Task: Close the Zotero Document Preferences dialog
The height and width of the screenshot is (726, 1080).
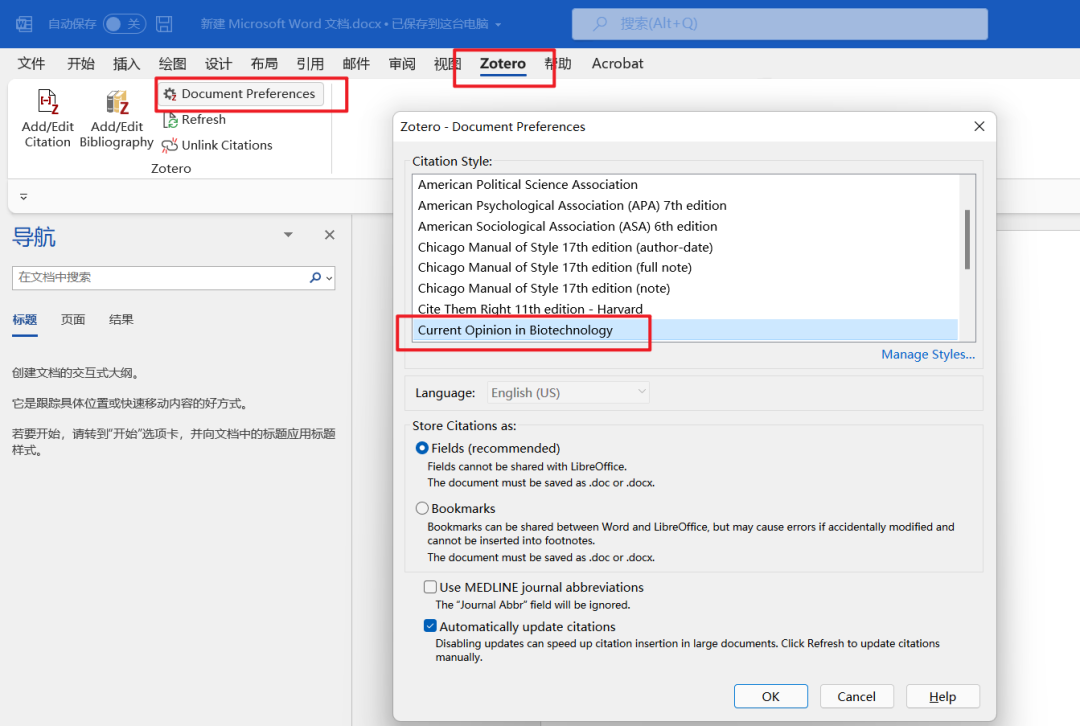Action: (979, 127)
